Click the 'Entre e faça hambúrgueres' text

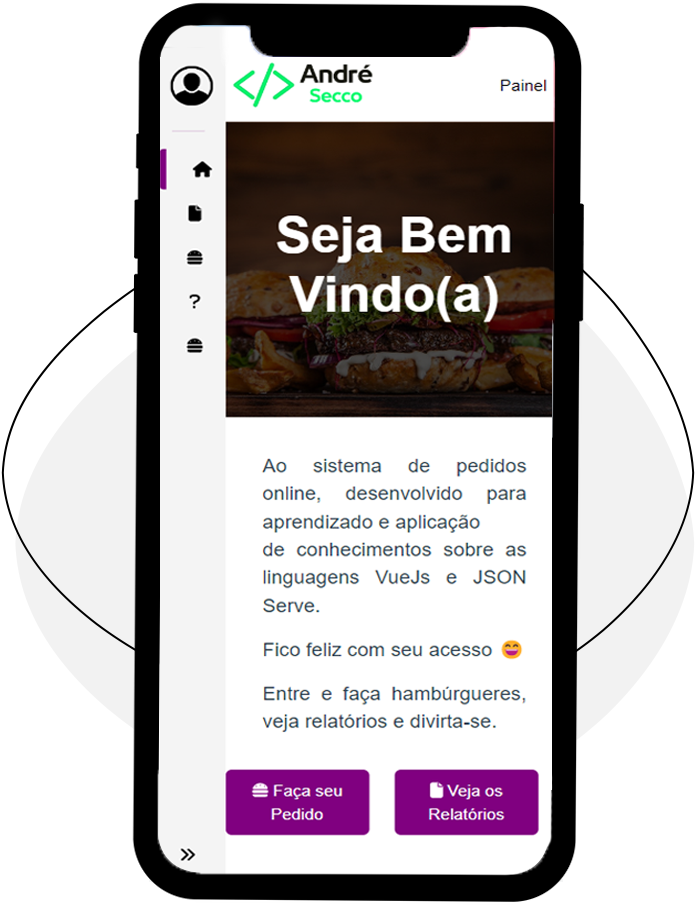[394, 707]
